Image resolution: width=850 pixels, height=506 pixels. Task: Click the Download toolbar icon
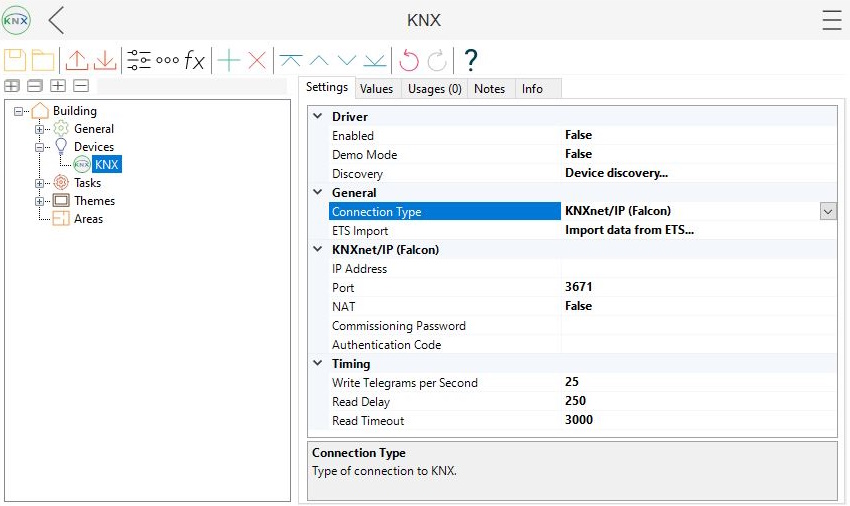tap(105, 60)
